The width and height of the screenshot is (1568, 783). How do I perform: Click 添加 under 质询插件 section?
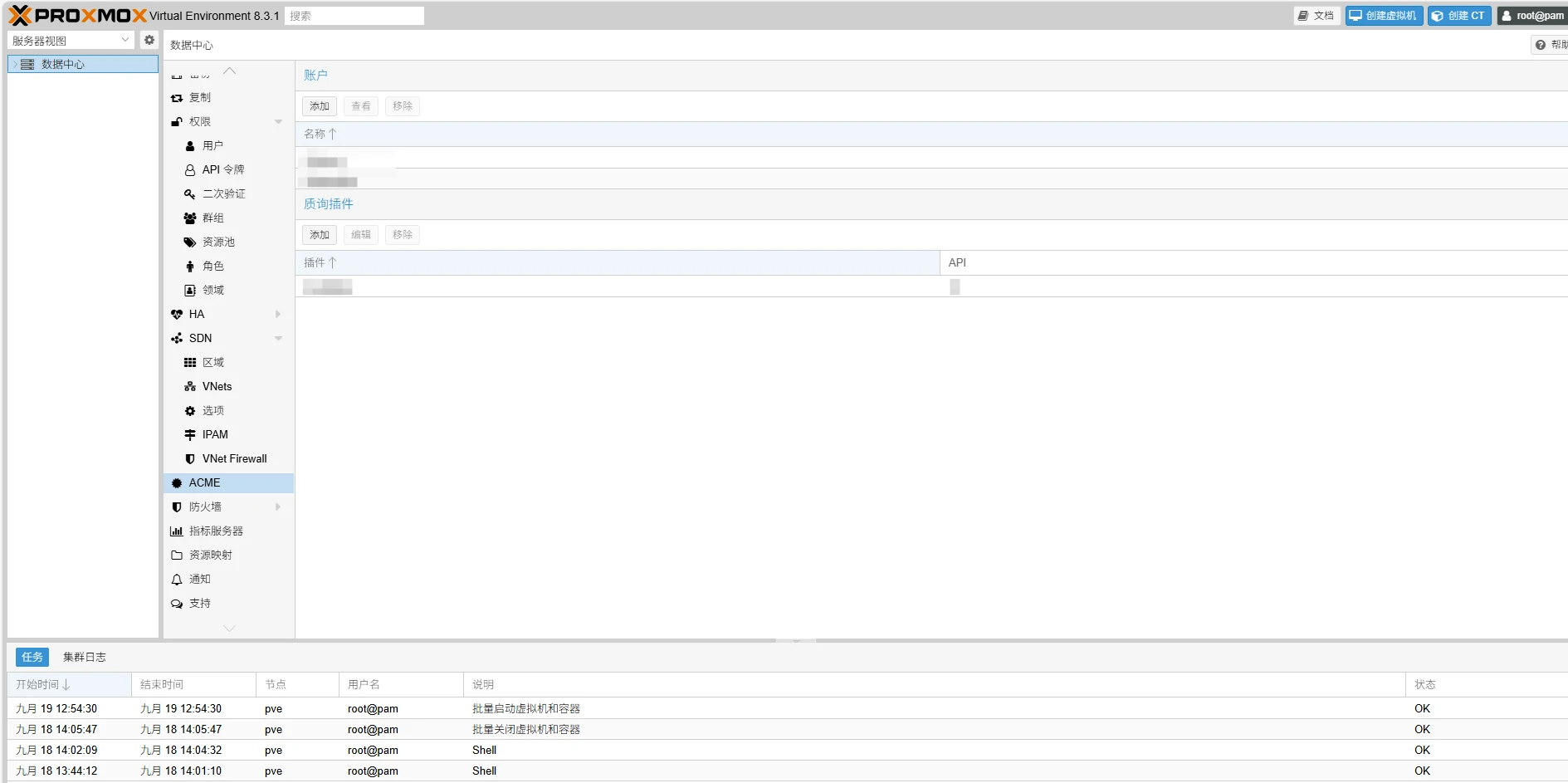(320, 235)
